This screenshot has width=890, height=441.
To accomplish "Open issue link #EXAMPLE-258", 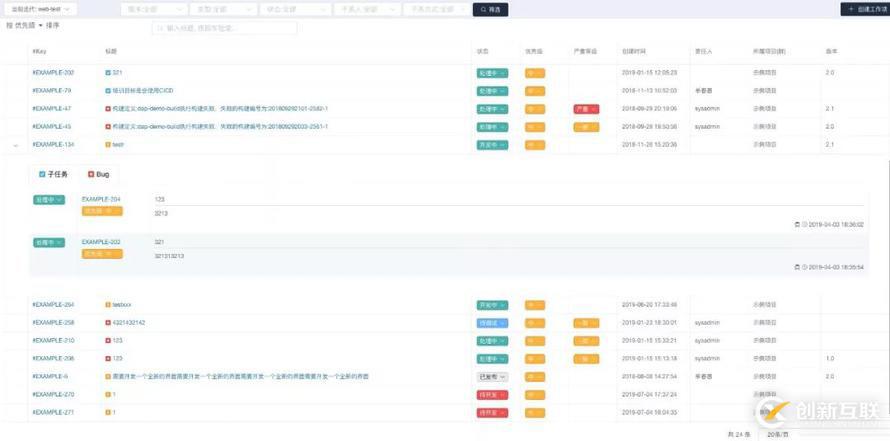I will pyautogui.click(x=53, y=322).
